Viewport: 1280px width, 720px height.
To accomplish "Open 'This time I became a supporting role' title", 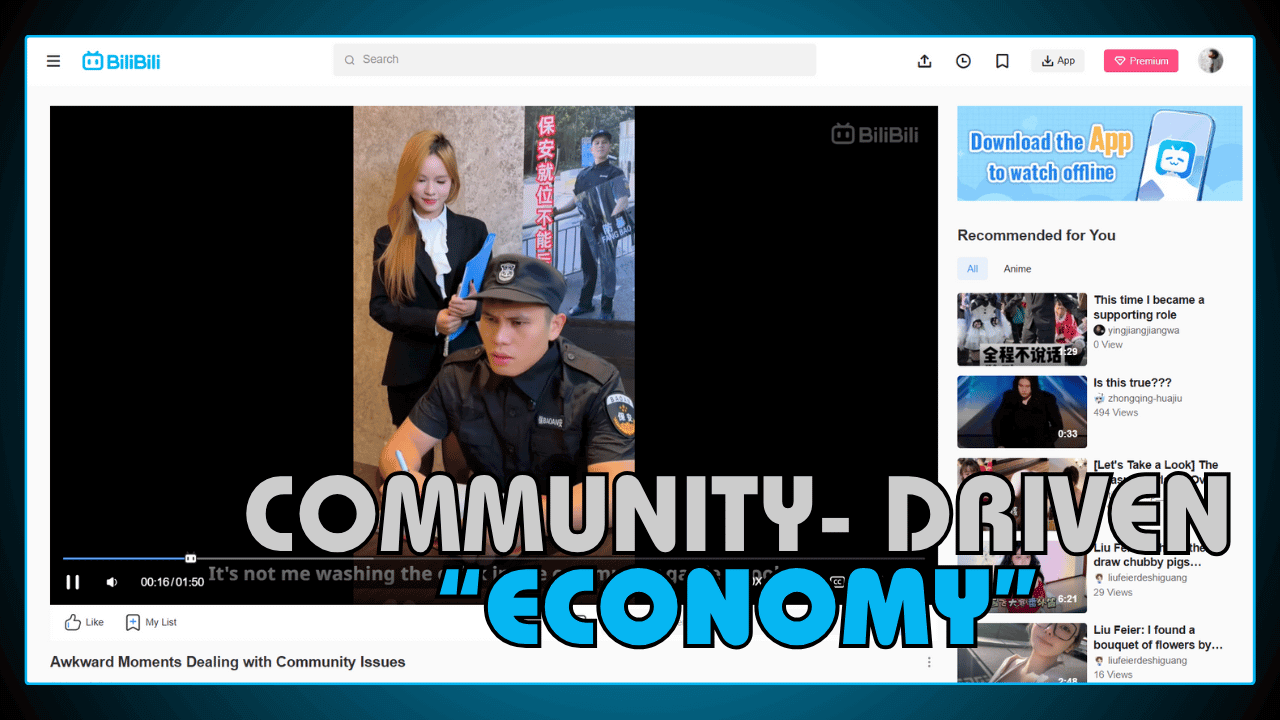I will pos(1149,307).
